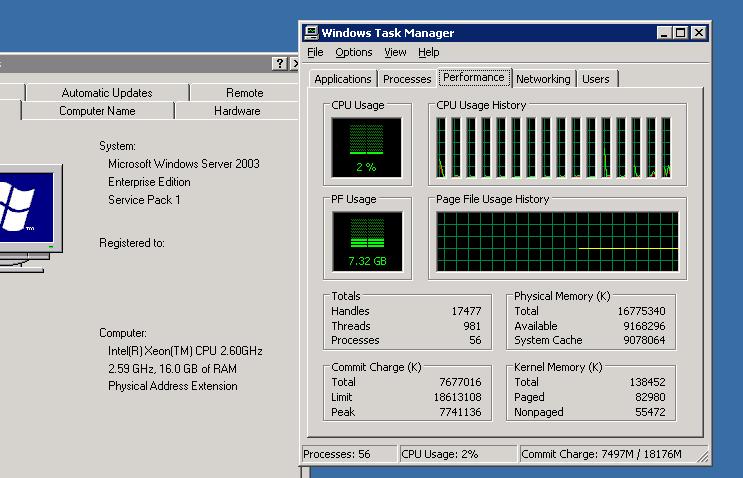743x478 pixels.
Task: Switch to the Applications tab
Action: [343, 79]
